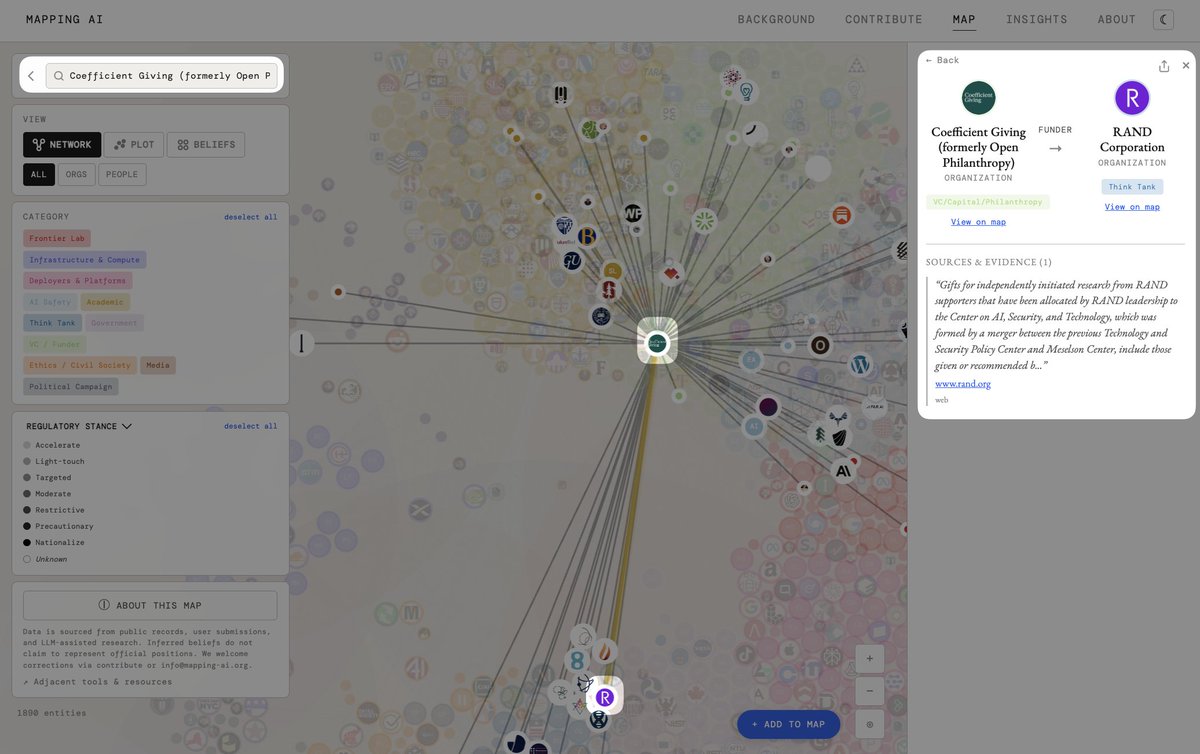Go back with the search bar arrow

coord(31,76)
